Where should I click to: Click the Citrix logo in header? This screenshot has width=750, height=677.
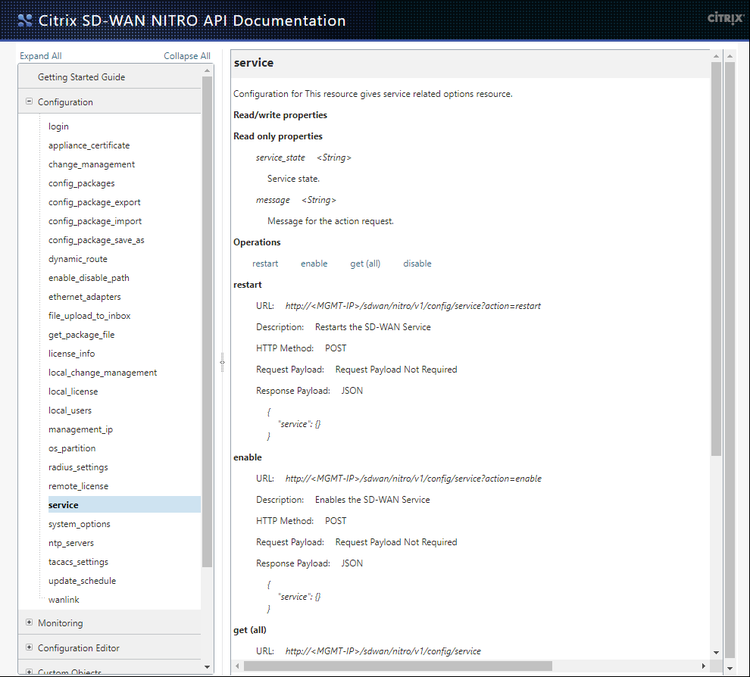point(726,18)
